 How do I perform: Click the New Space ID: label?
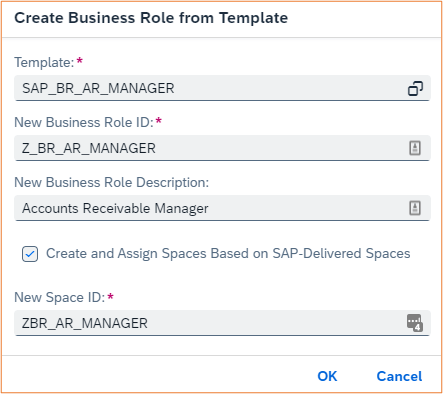[x=60, y=297]
